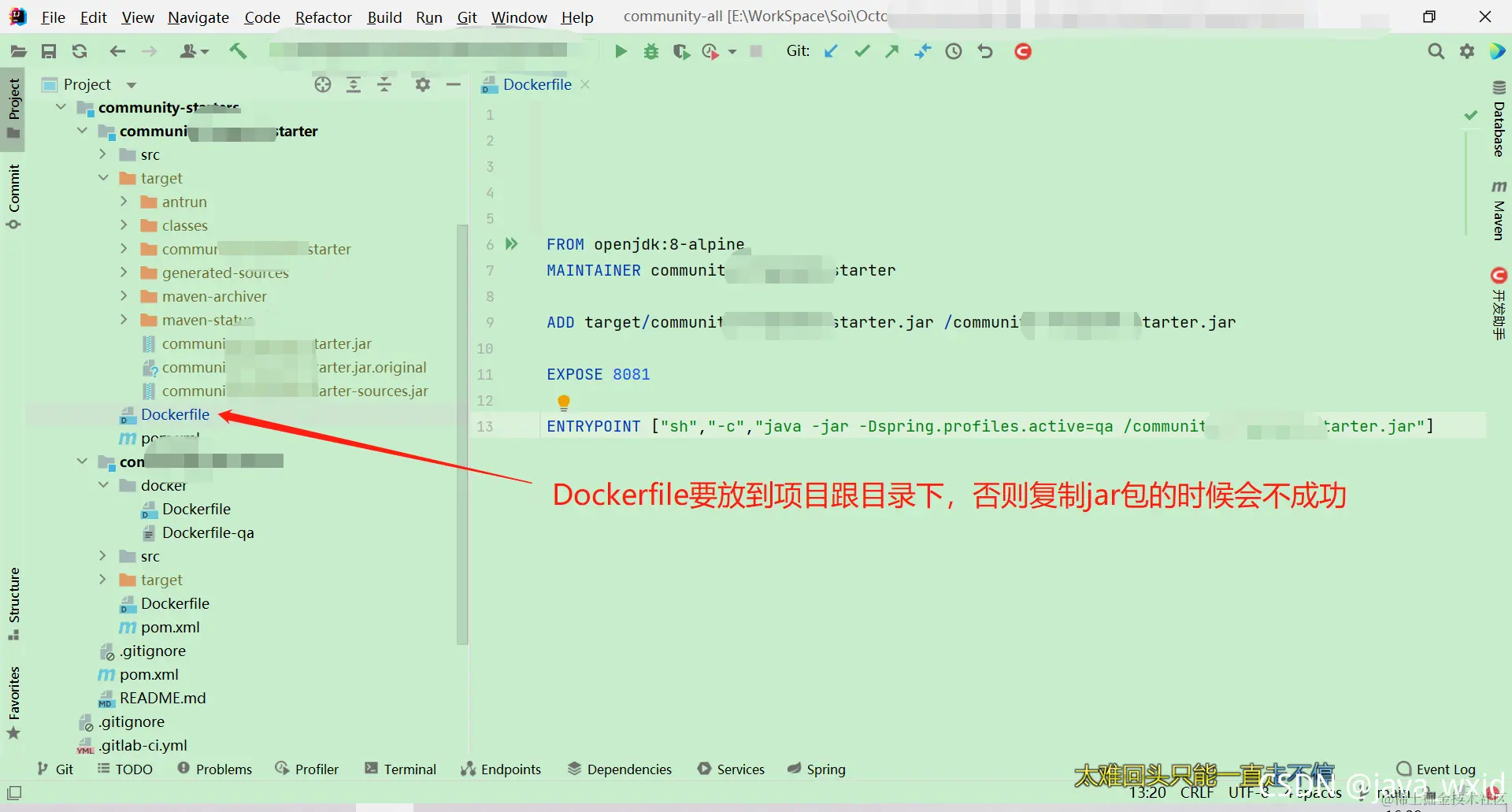Select the .gitlab-ci.yml file
The width and height of the screenshot is (1512, 812).
[143, 745]
